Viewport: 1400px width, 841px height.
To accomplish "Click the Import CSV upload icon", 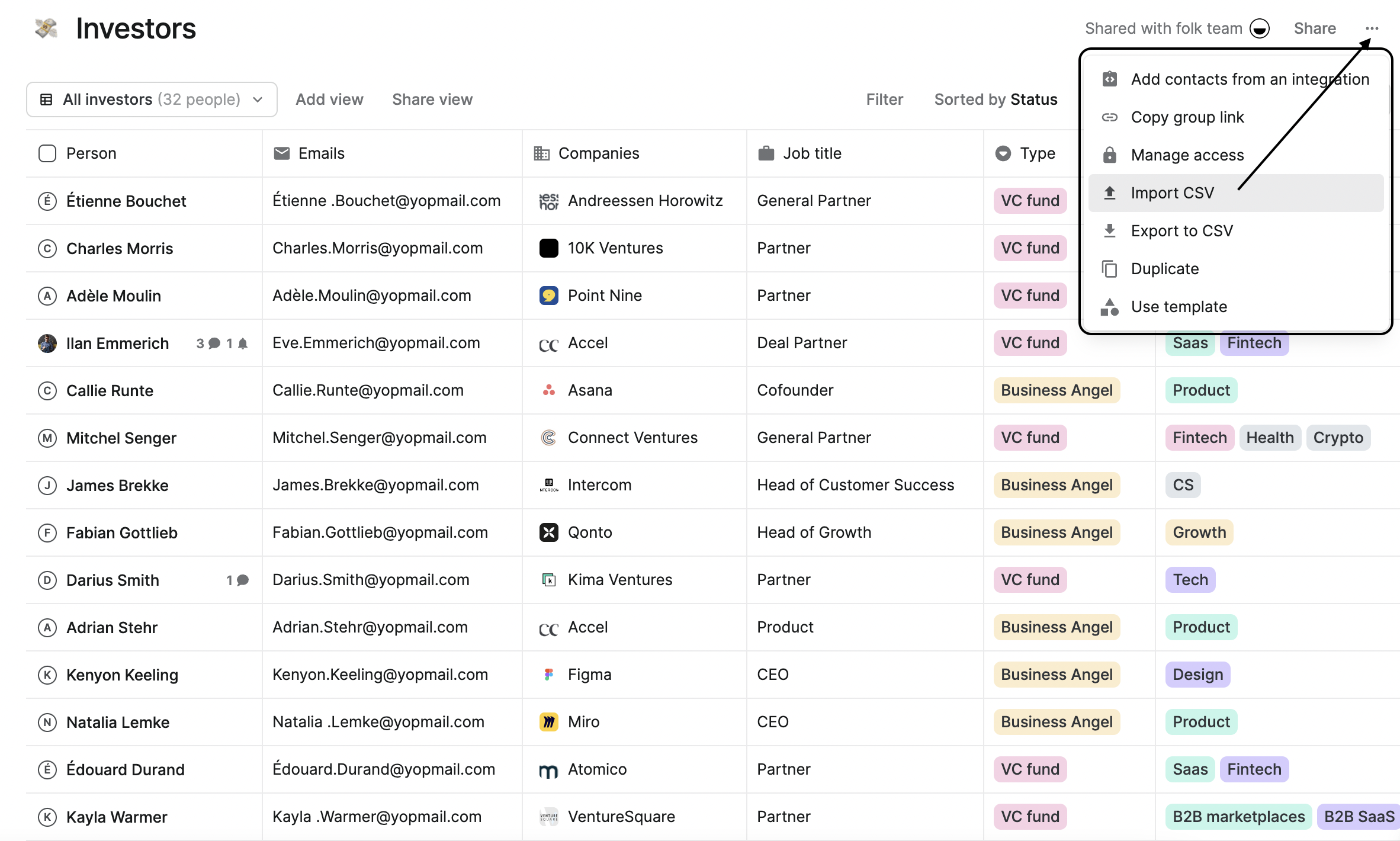I will click(1109, 193).
